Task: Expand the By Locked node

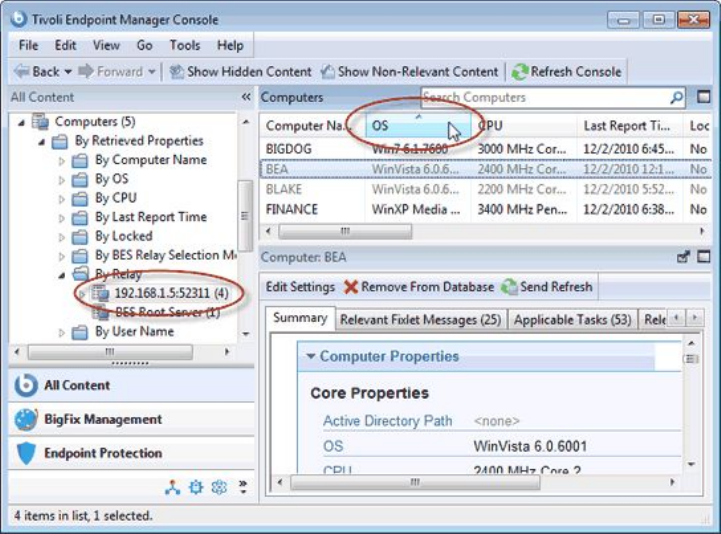Action: click(x=62, y=237)
